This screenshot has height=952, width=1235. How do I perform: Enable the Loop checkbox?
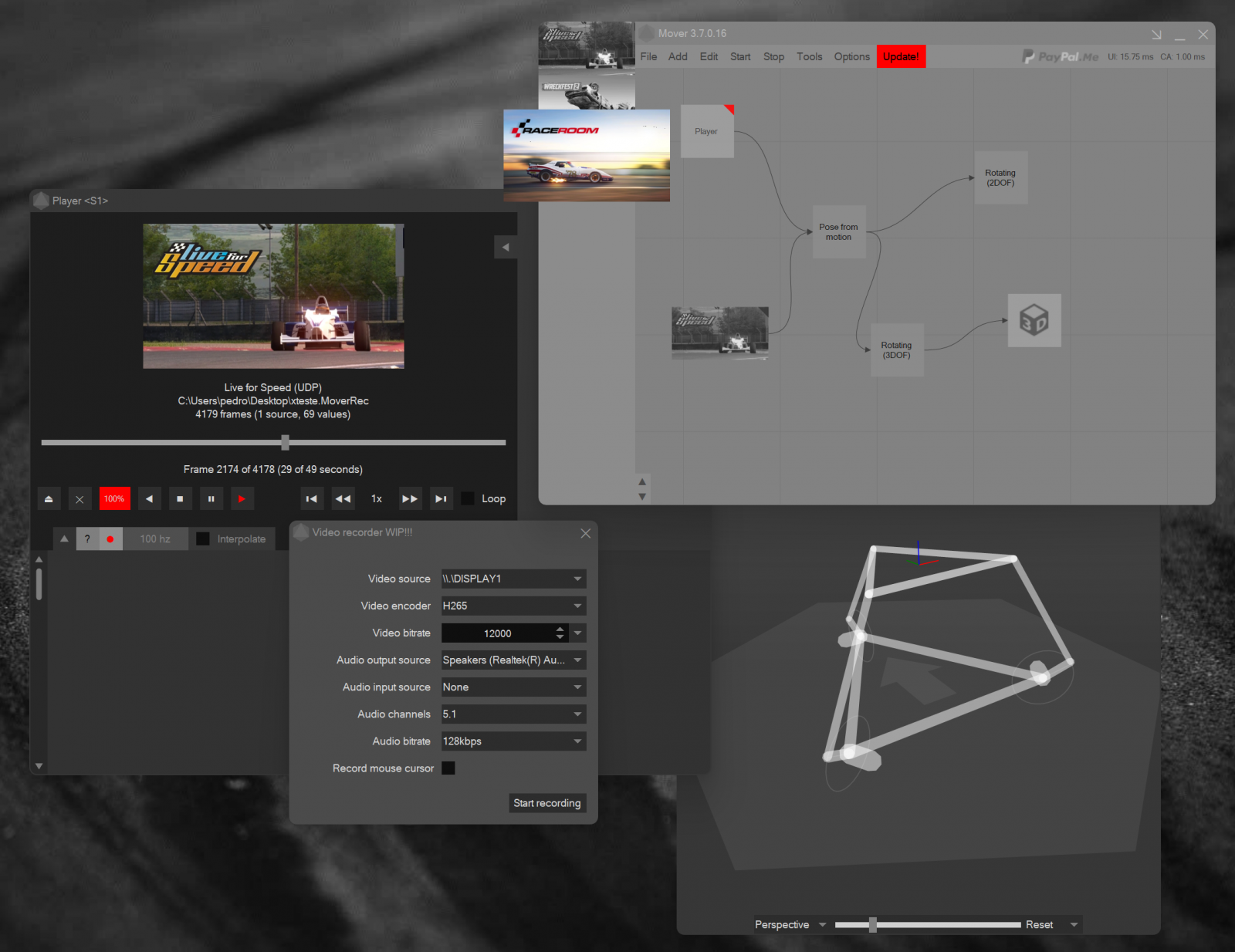(468, 498)
